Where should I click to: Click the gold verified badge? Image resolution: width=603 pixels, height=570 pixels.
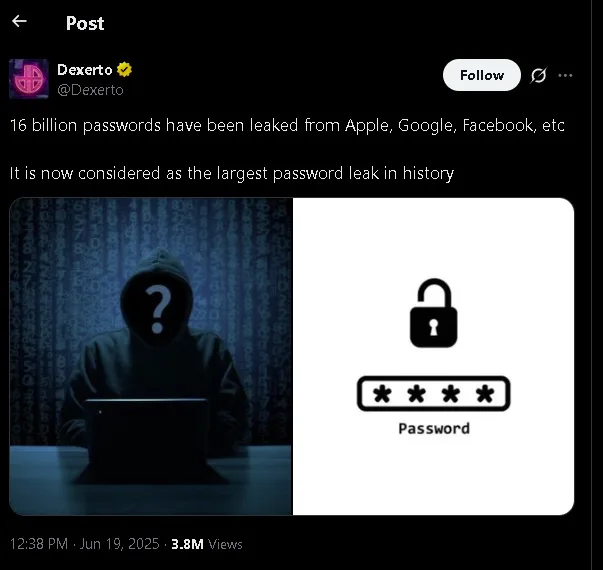(x=124, y=70)
